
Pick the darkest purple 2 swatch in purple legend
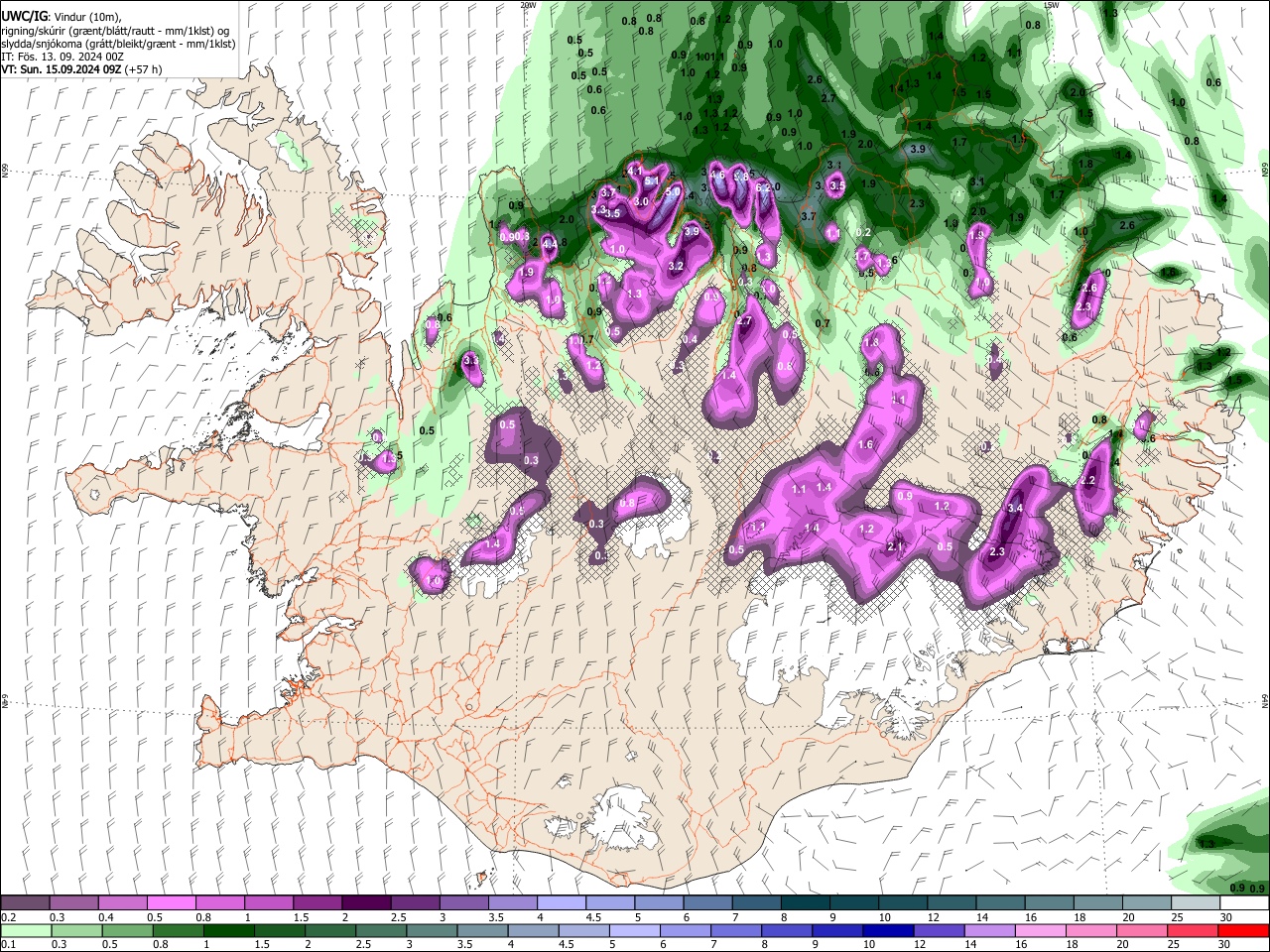click(366, 903)
